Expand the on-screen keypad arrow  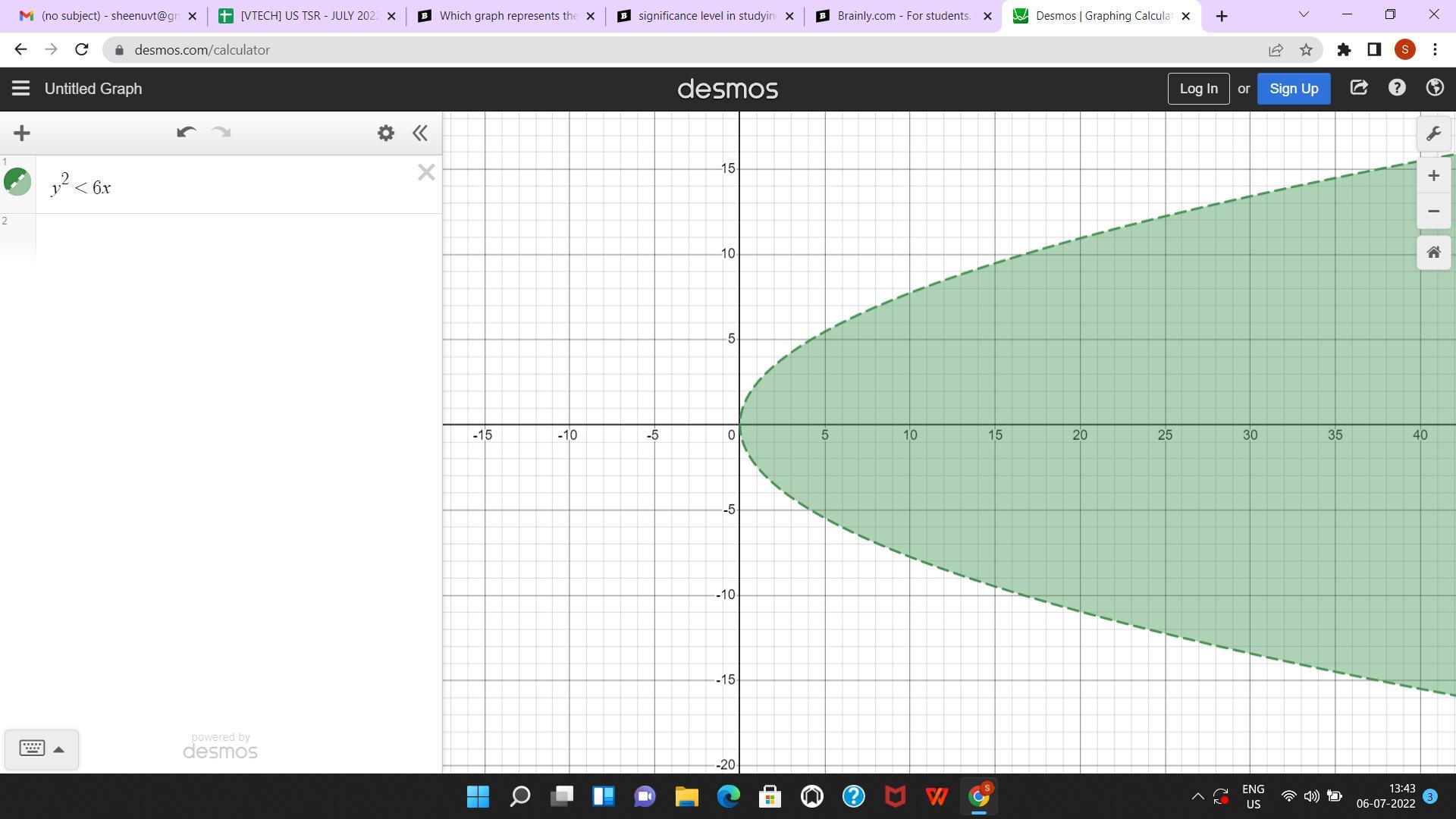tap(58, 749)
